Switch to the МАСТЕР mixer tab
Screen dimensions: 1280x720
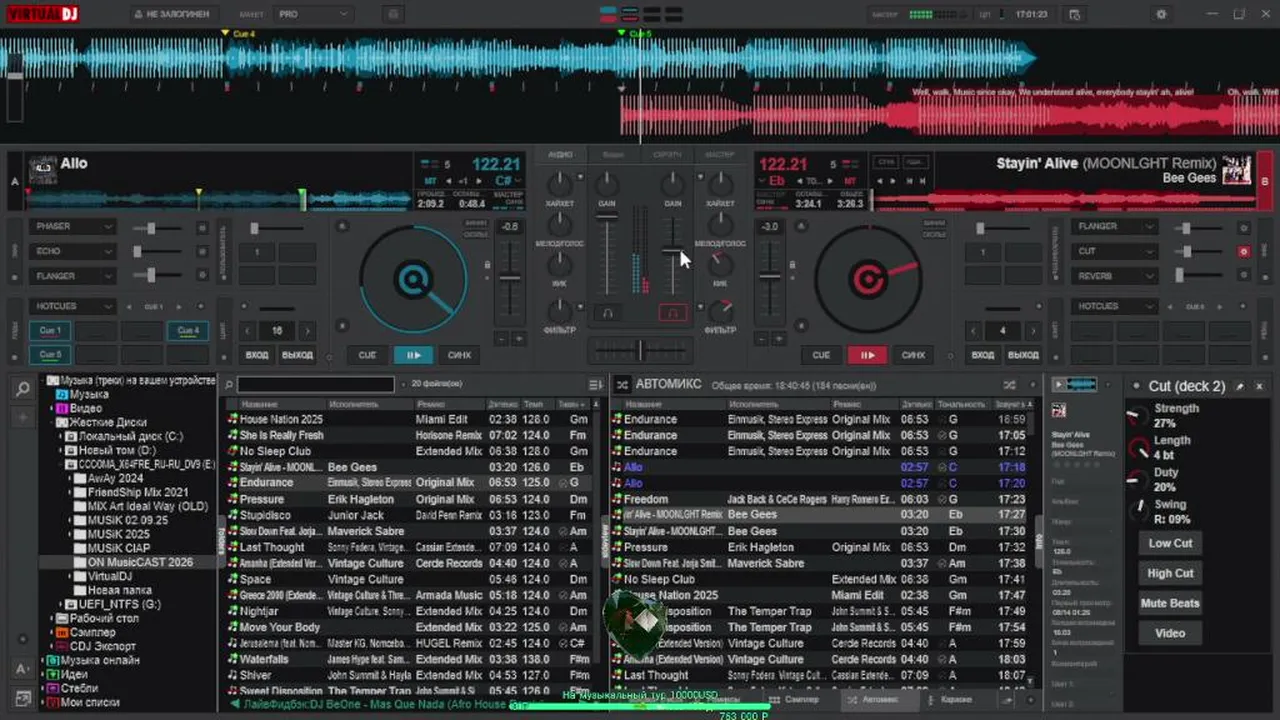point(720,155)
